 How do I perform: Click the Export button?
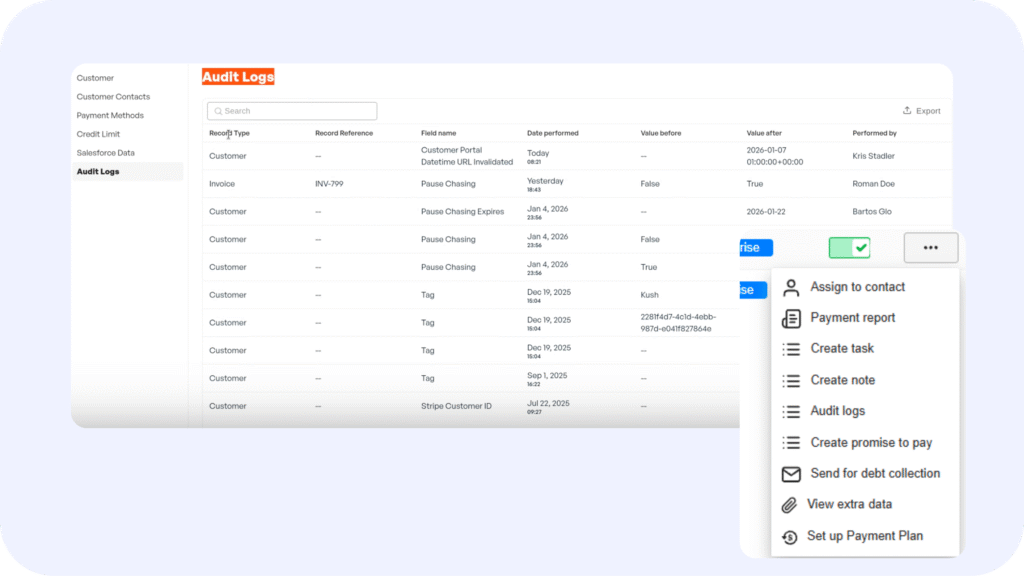pyautogui.click(x=922, y=111)
